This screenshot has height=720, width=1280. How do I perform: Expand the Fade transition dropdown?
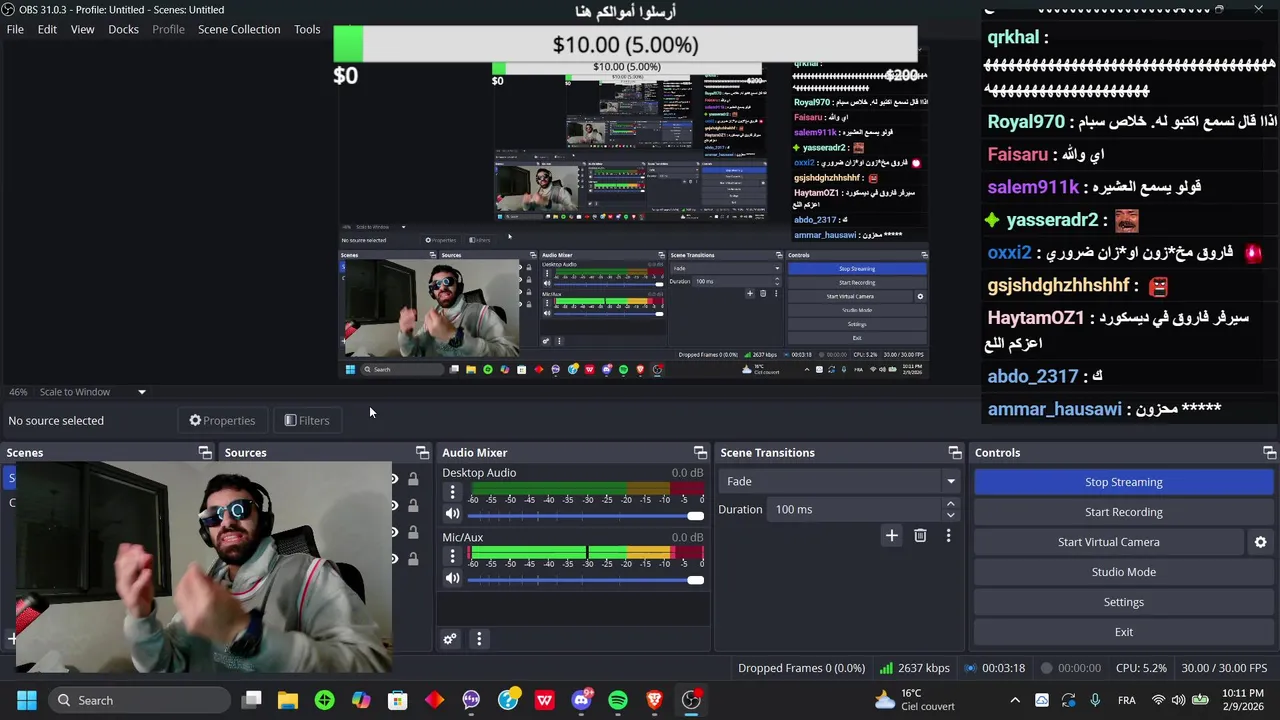click(840, 481)
